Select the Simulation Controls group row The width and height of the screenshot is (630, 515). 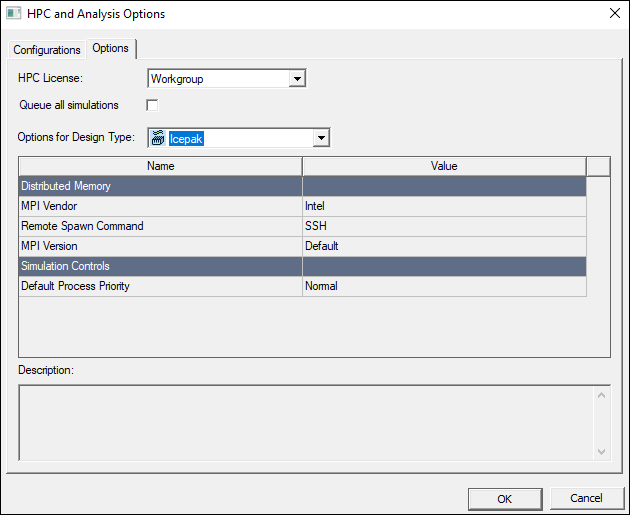[303, 266]
